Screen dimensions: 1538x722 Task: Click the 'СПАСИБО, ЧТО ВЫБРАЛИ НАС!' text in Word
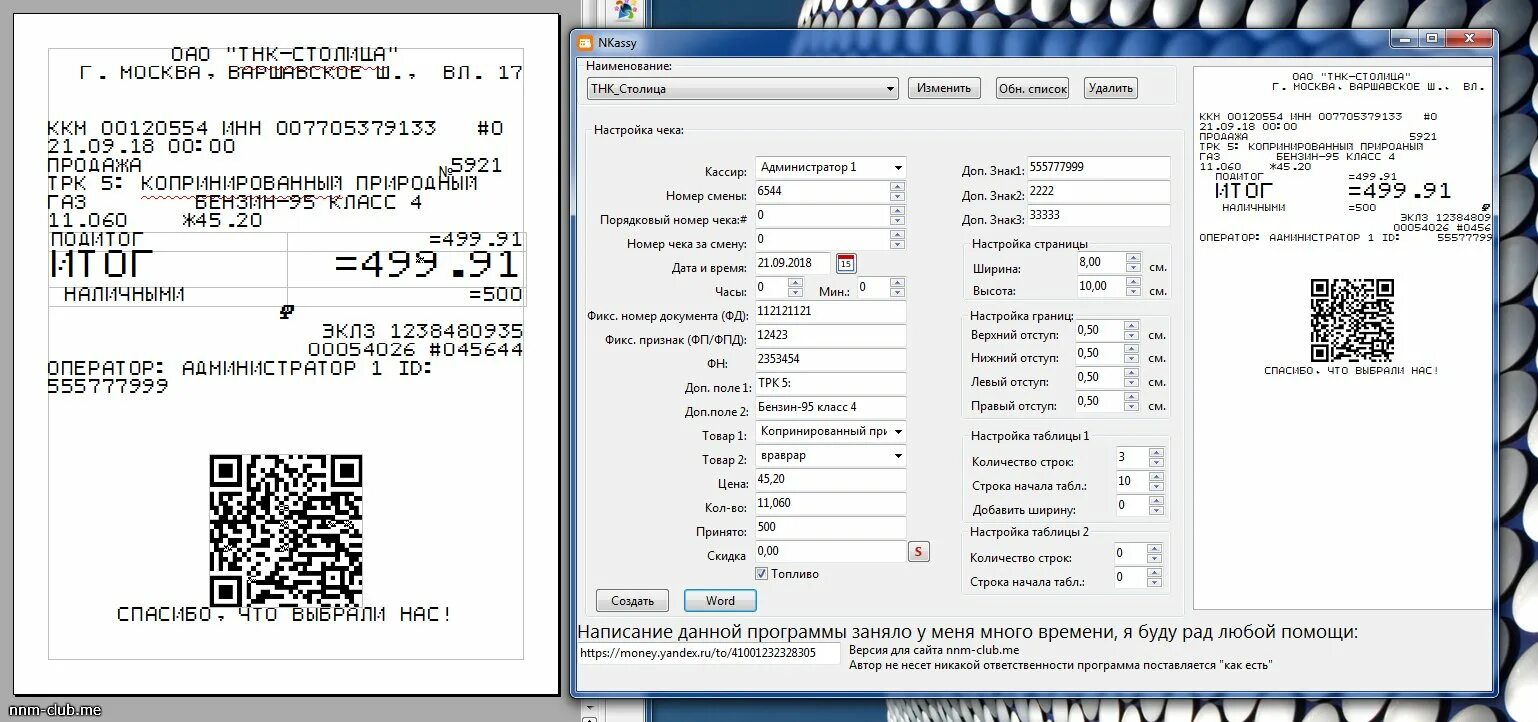pyautogui.click(x=285, y=614)
